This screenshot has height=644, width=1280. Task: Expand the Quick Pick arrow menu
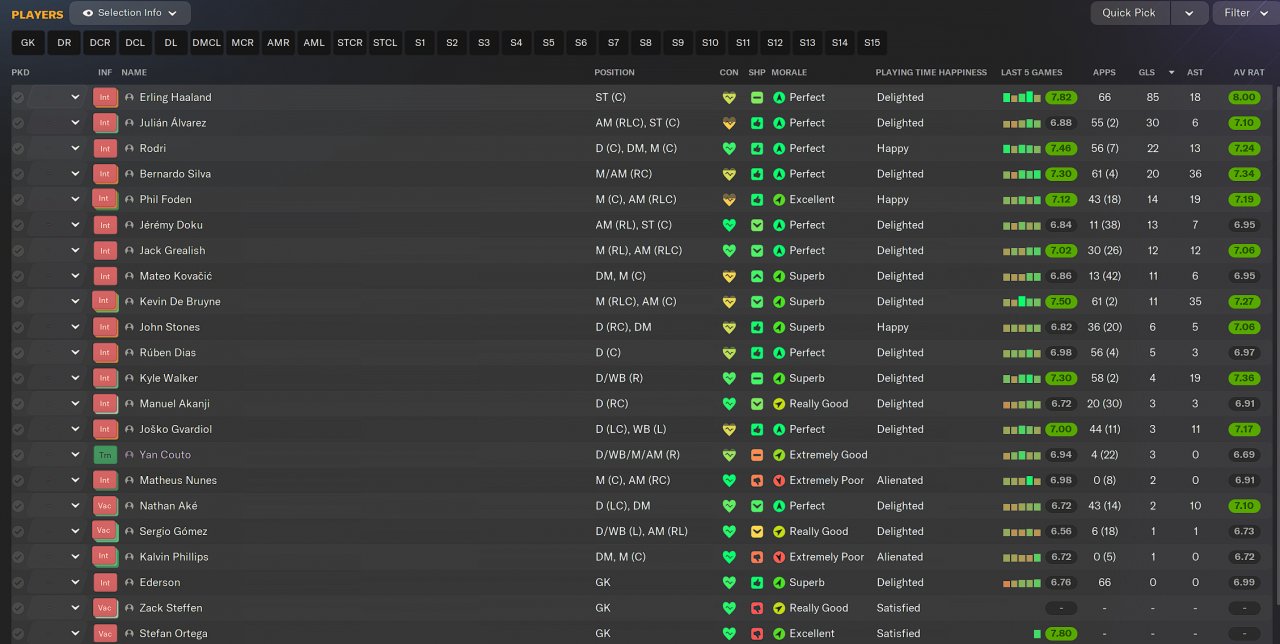[x=1189, y=13]
